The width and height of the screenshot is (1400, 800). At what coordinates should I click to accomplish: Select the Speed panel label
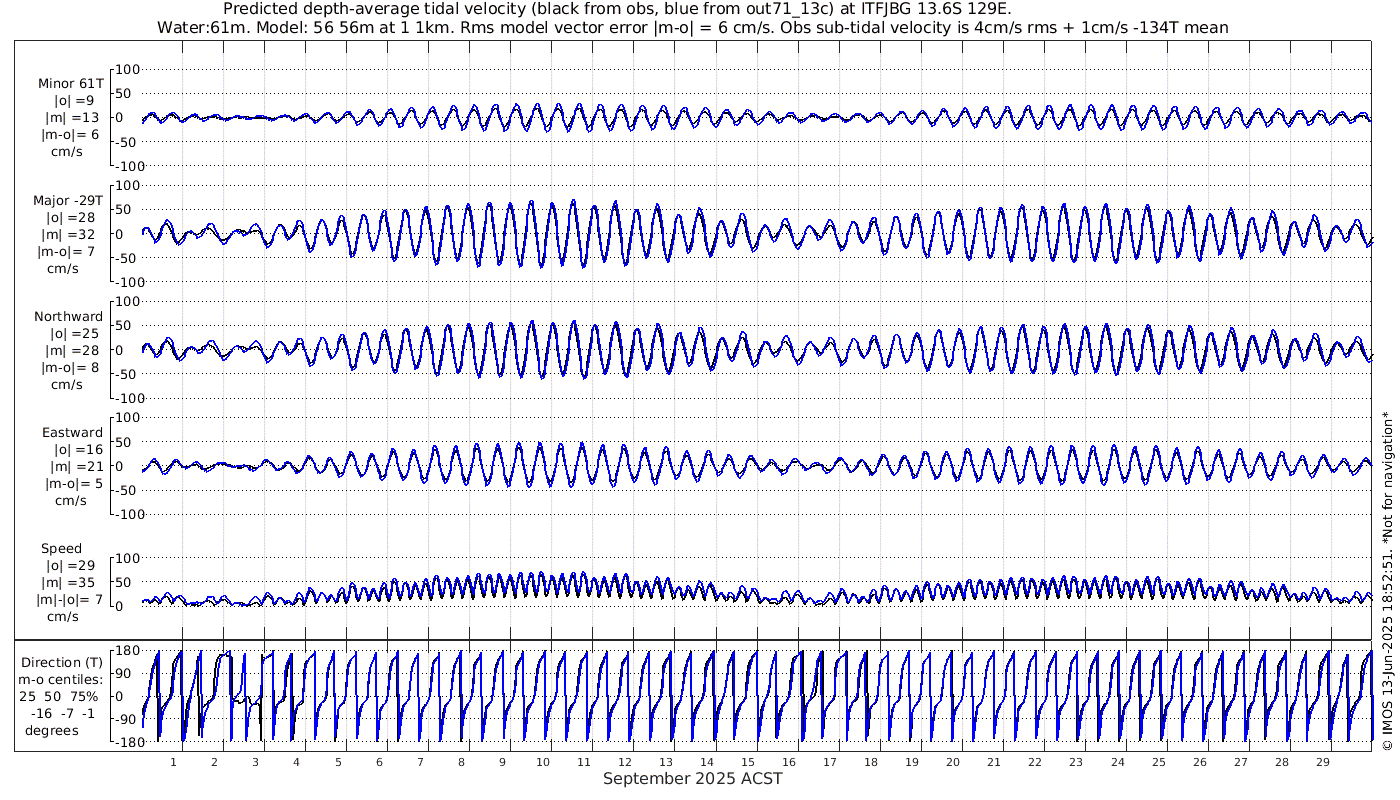point(61,549)
